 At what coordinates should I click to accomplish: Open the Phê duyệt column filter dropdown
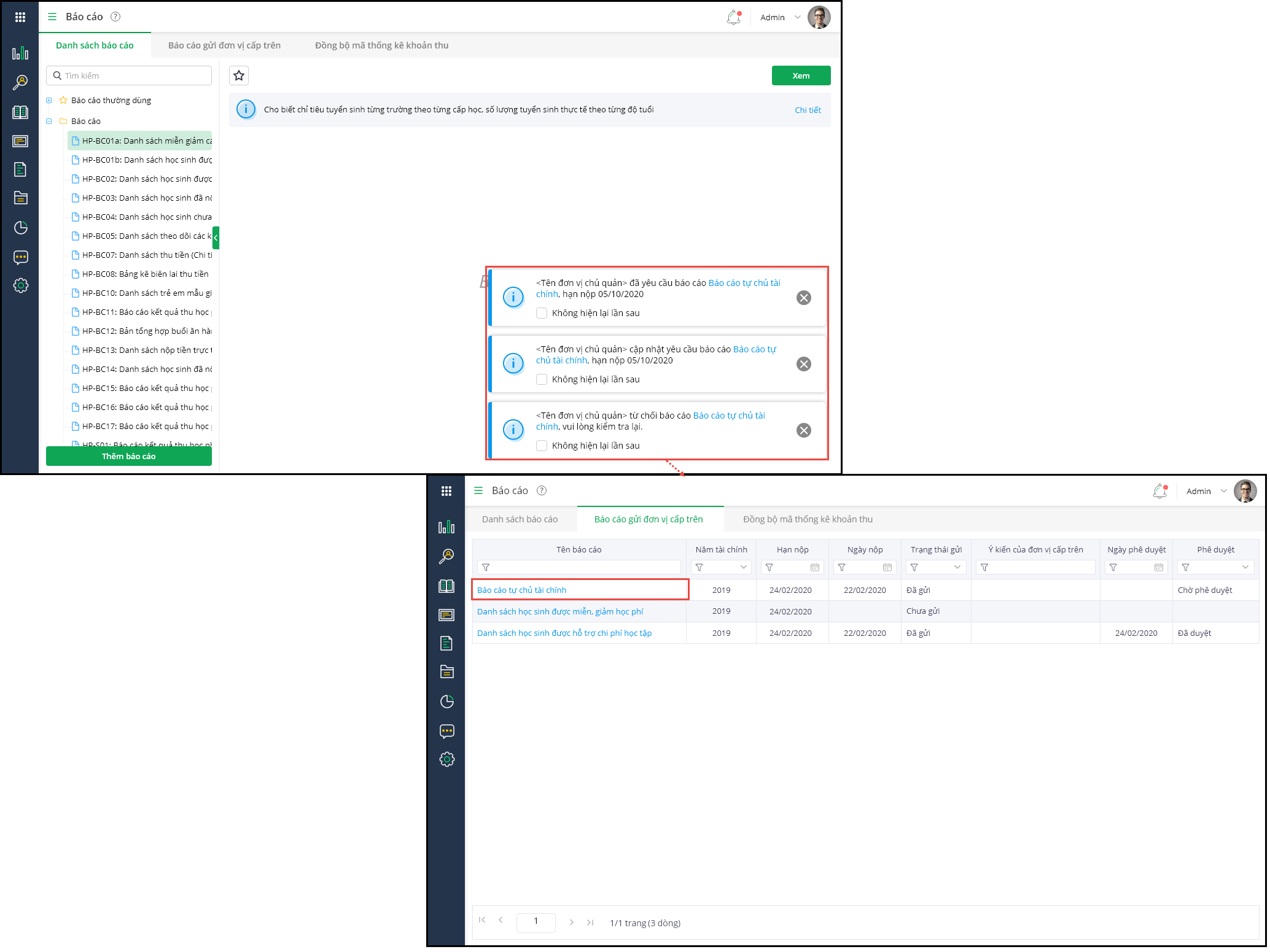[1245, 567]
